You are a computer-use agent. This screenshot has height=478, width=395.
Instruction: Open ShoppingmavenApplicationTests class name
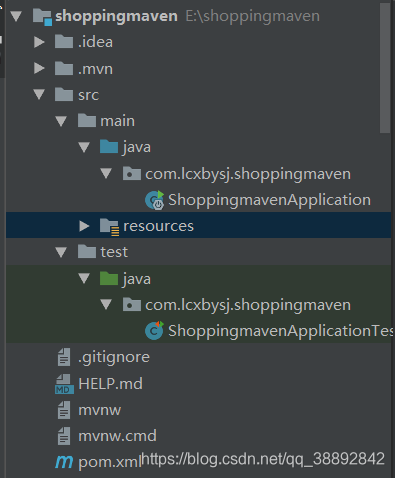pyautogui.click(x=280, y=331)
